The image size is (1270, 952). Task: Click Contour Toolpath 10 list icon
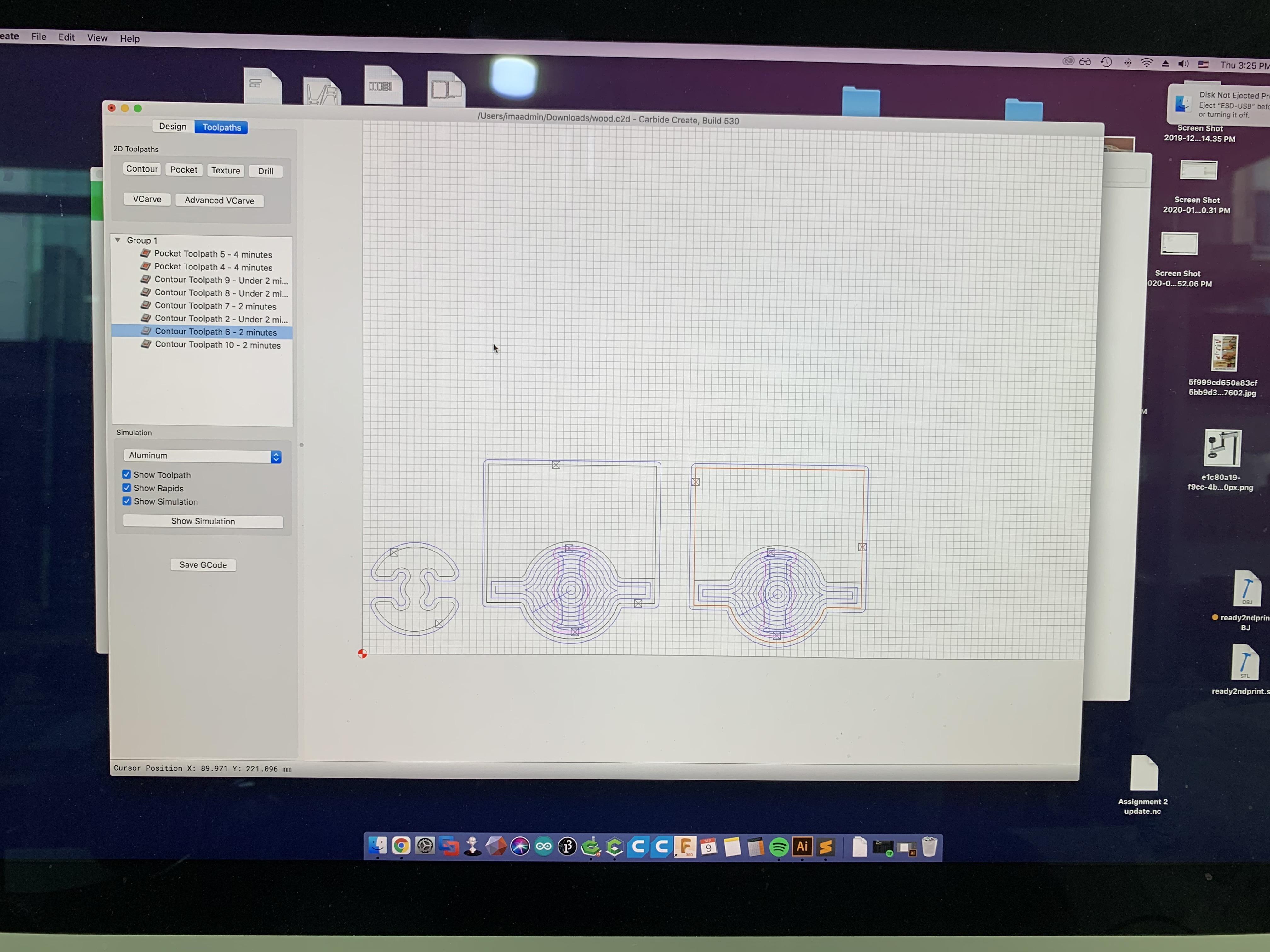coord(146,344)
